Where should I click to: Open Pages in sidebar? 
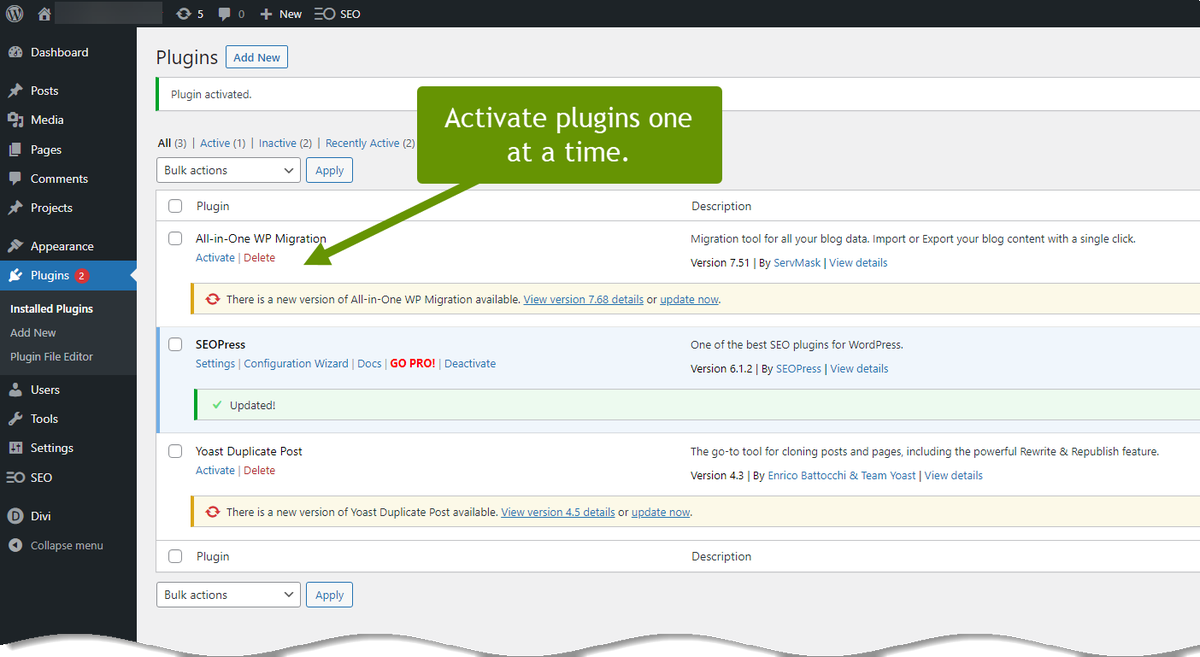(x=46, y=149)
